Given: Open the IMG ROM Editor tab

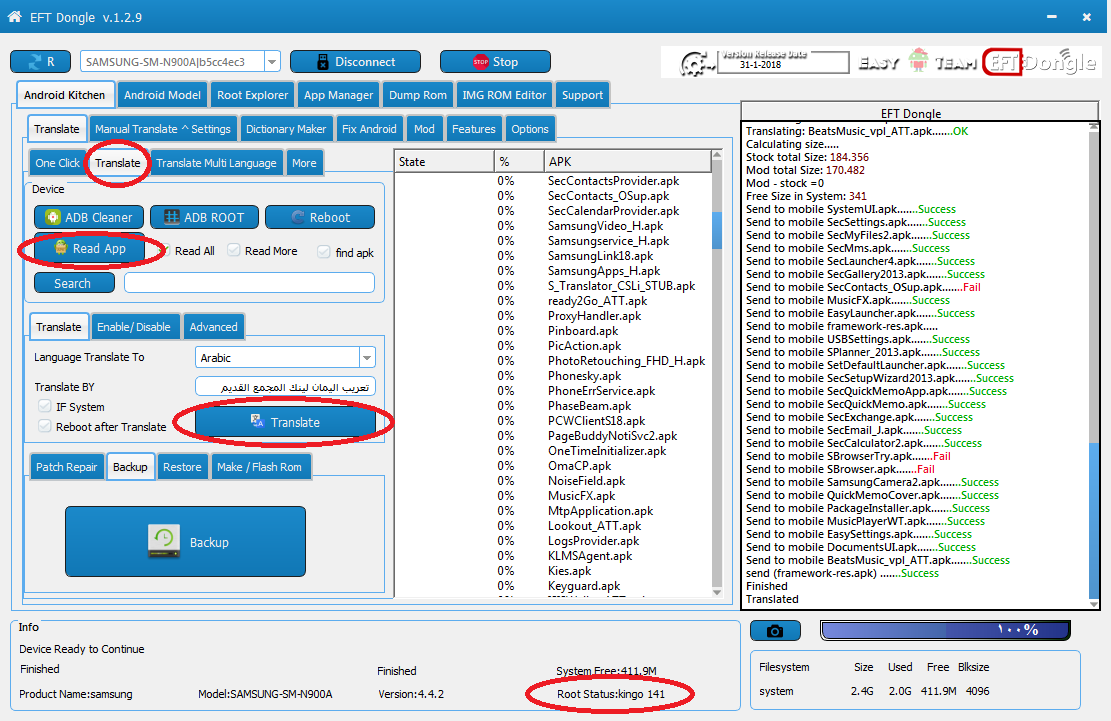Looking at the screenshot, I should 504,95.
